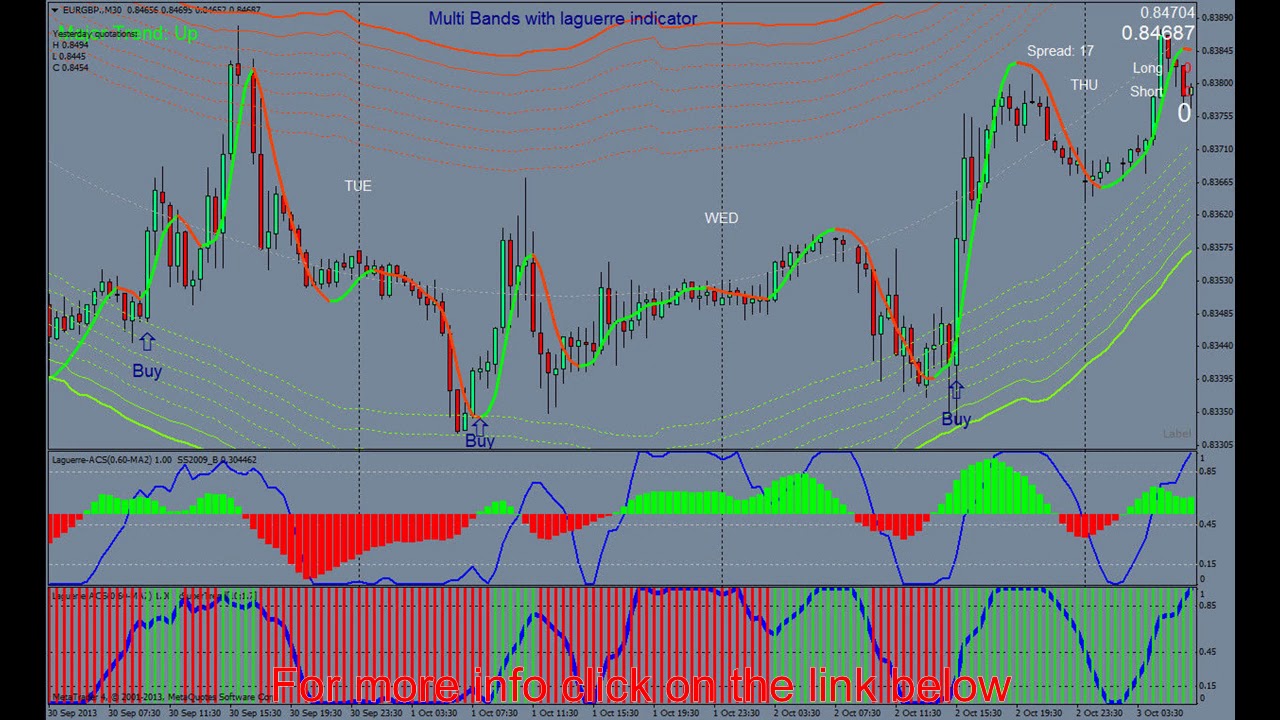Select the 'Major Trend: Up' label
The image size is (1280, 720).
126,33
